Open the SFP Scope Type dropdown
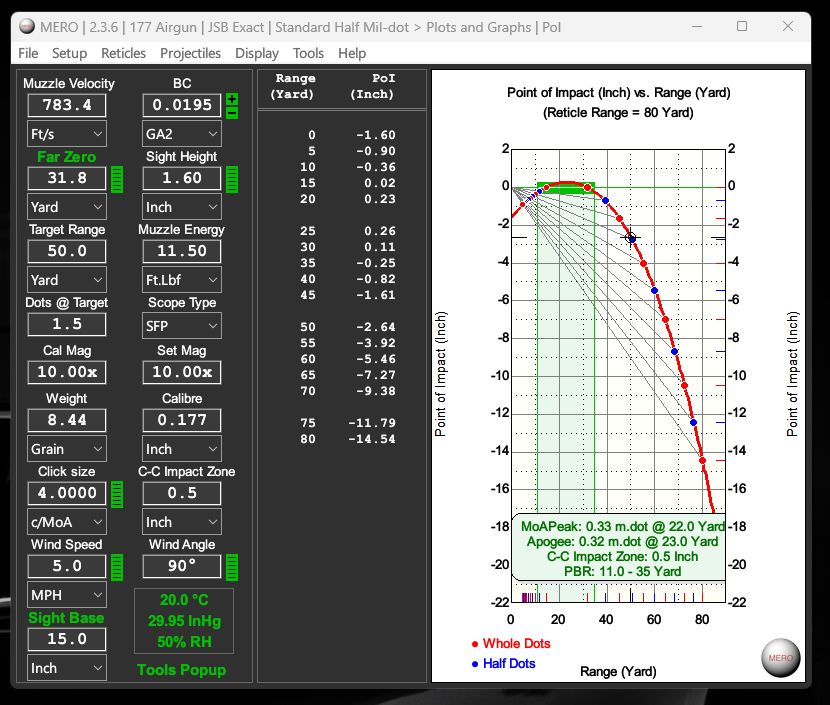 [x=182, y=326]
